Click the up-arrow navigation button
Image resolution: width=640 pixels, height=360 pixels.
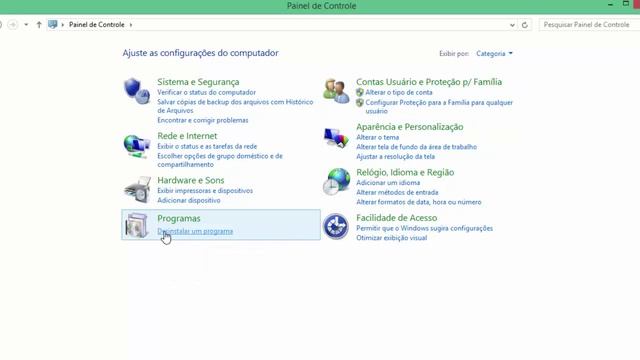(39, 25)
